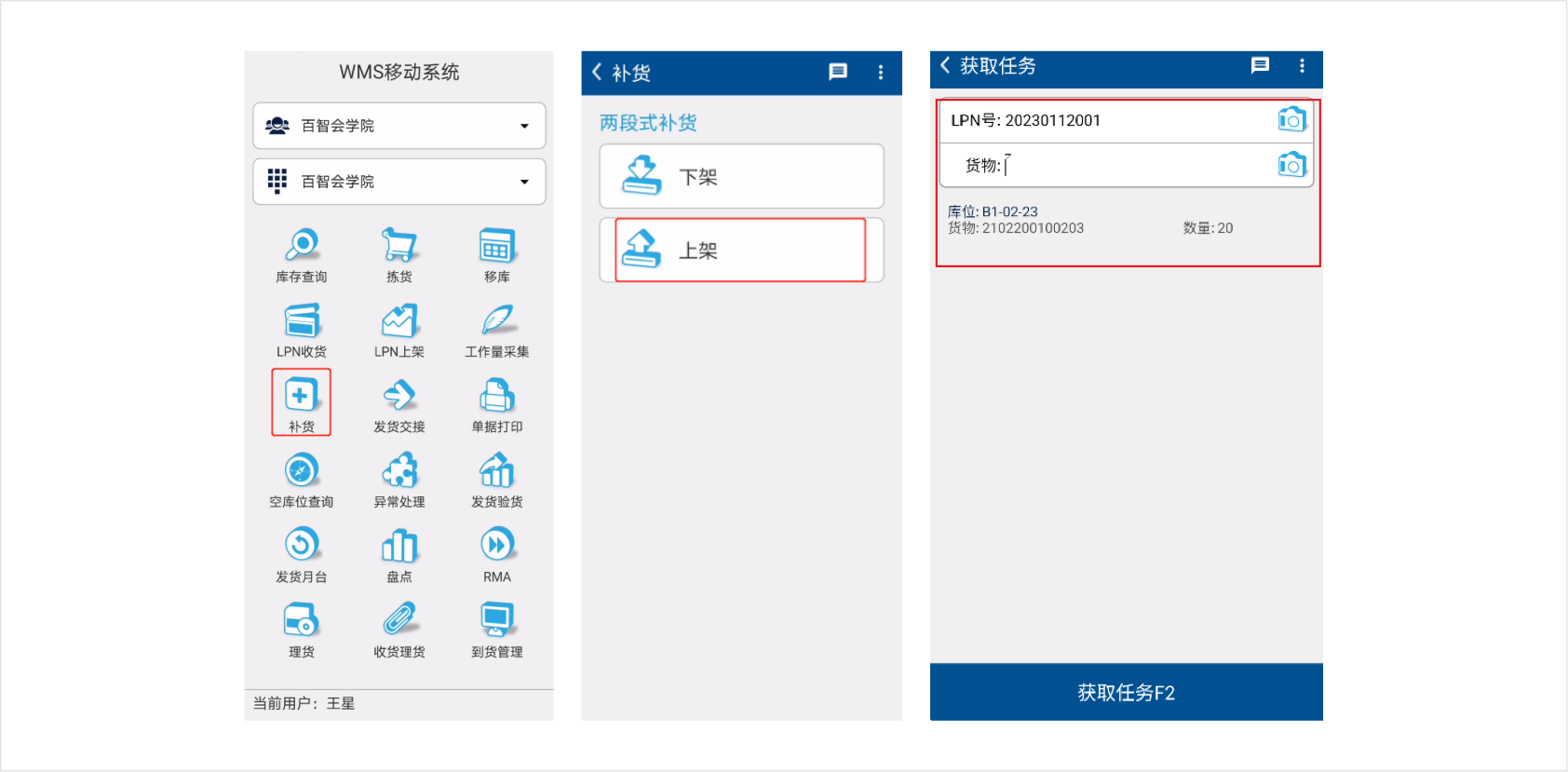Open the RMA returns icon
The height and width of the screenshot is (772, 1568).
496,547
